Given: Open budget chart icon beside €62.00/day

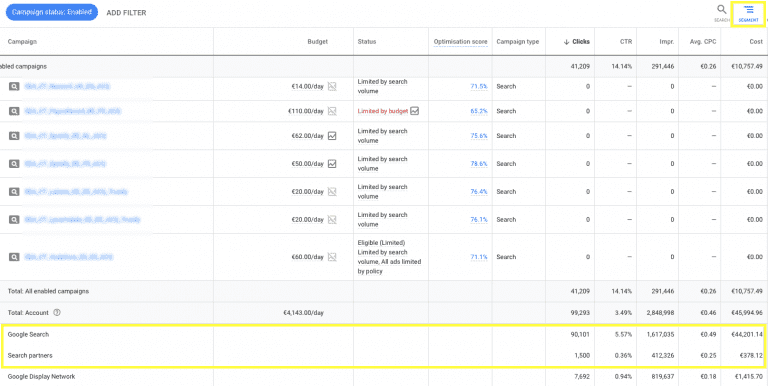Looking at the screenshot, I should [332, 136].
